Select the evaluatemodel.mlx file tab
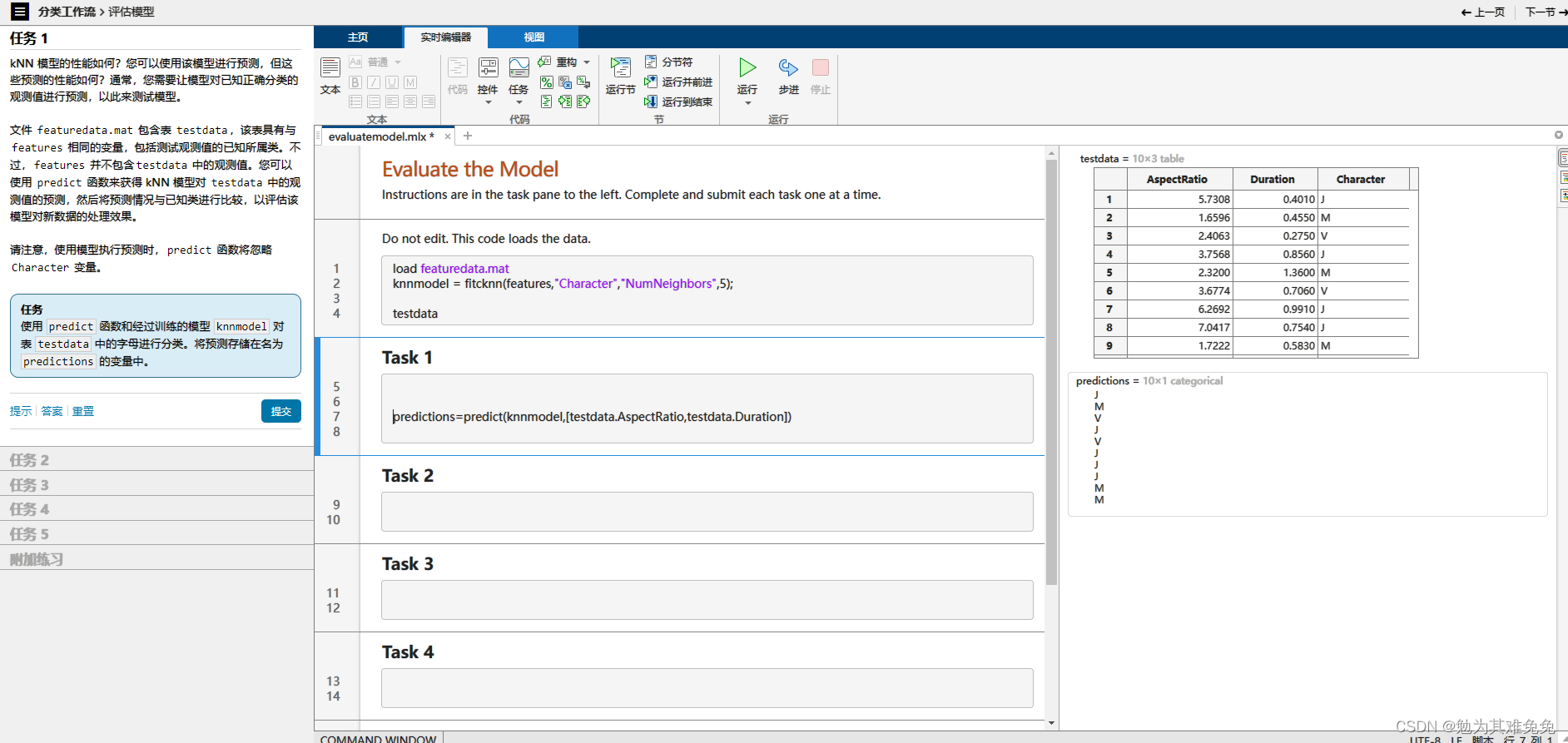 (x=381, y=136)
